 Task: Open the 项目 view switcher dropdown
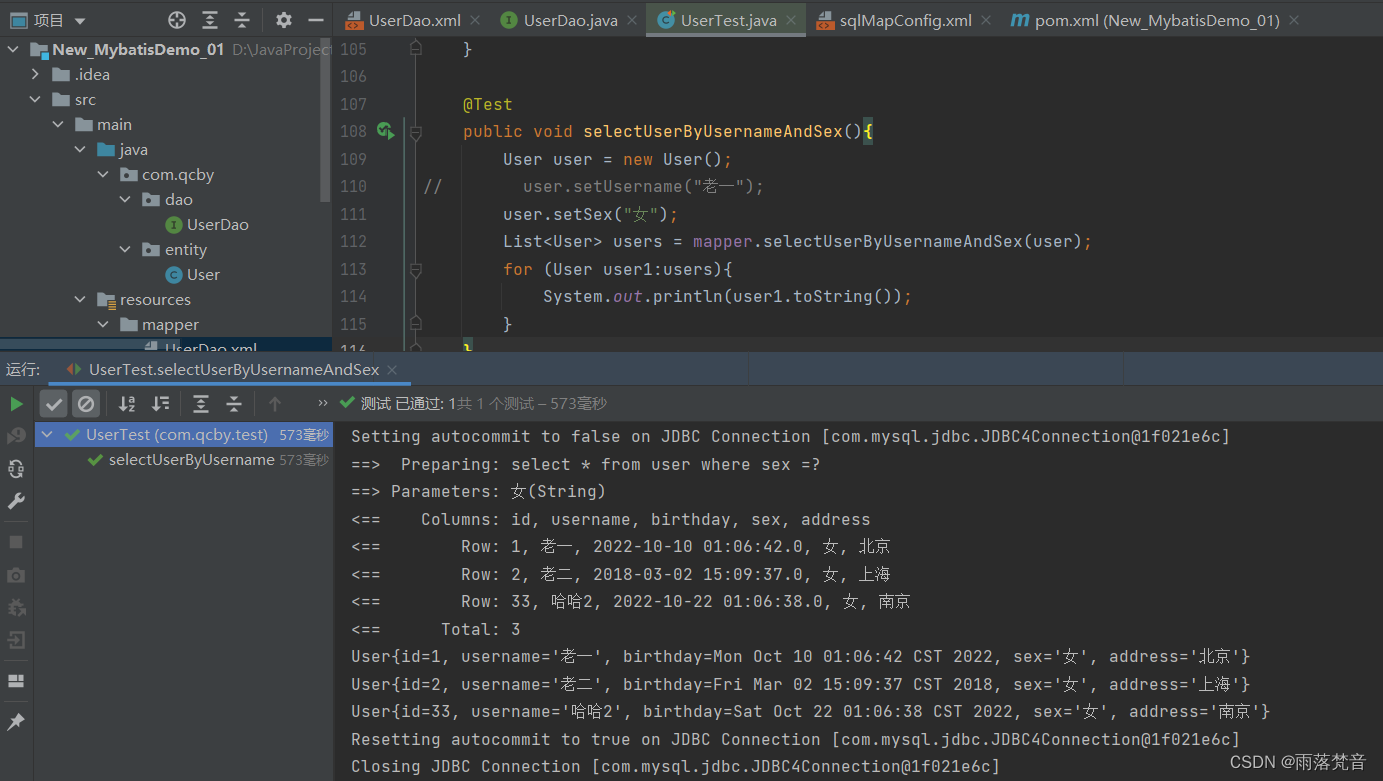(x=79, y=19)
